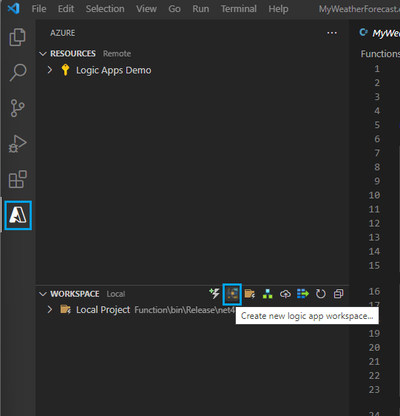The width and height of the screenshot is (400, 416).
Task: Click the key icon beside Logic Apps Demo
Action: pyautogui.click(x=65, y=70)
